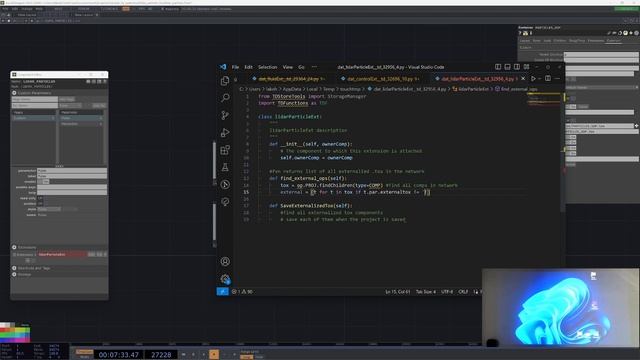Select Custom page row in Component Editor
Image resolution: width=640 pixels, height=360 pixels.
click(x=33, y=118)
